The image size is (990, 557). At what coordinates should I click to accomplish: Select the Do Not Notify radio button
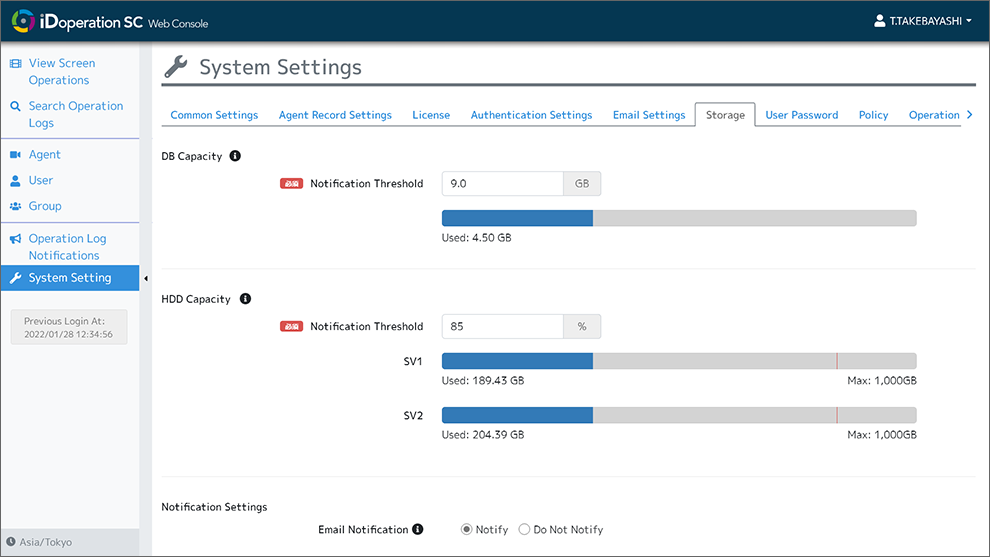coord(524,529)
